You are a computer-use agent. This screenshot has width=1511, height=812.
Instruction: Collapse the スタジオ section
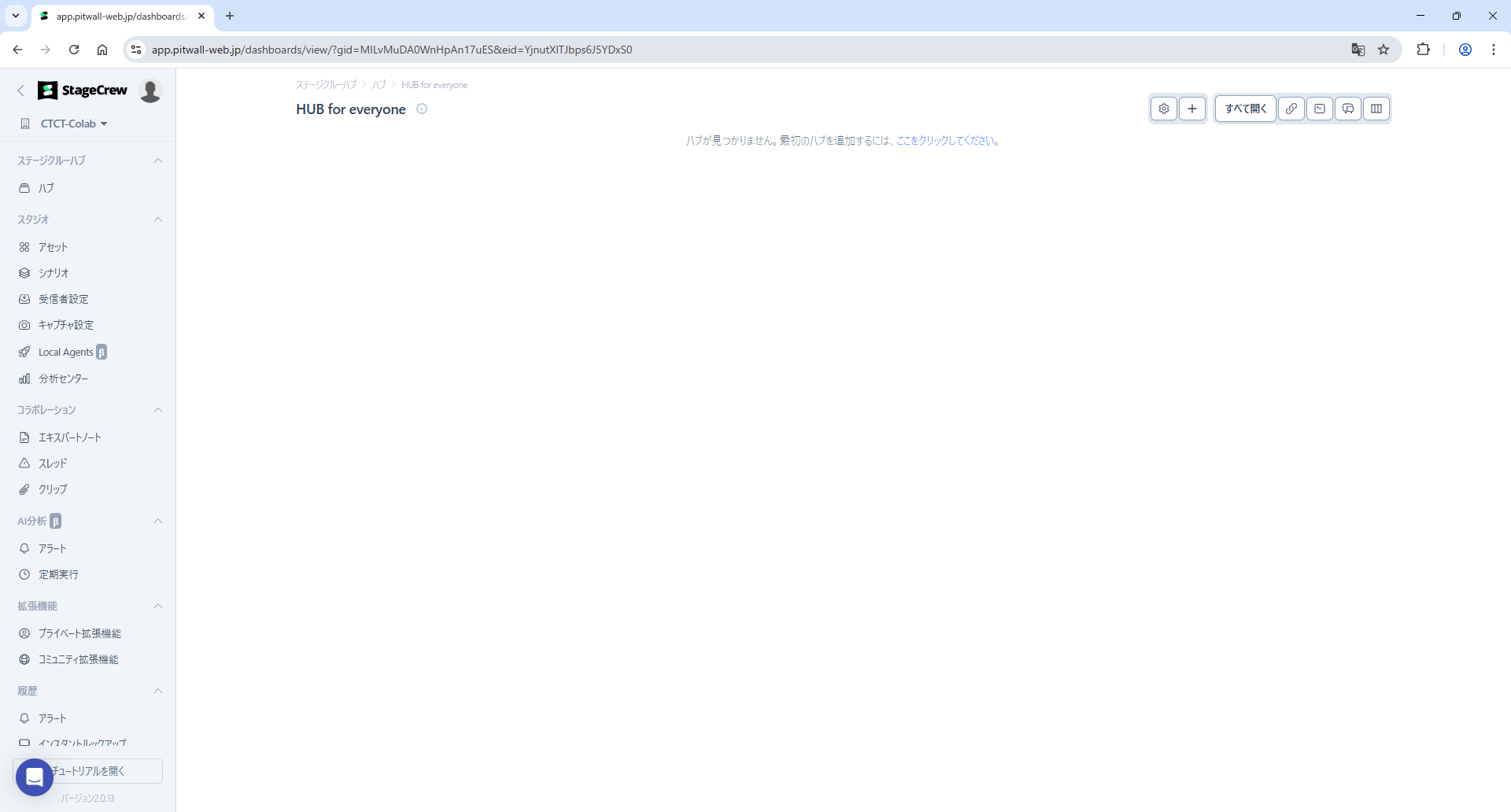(x=158, y=220)
